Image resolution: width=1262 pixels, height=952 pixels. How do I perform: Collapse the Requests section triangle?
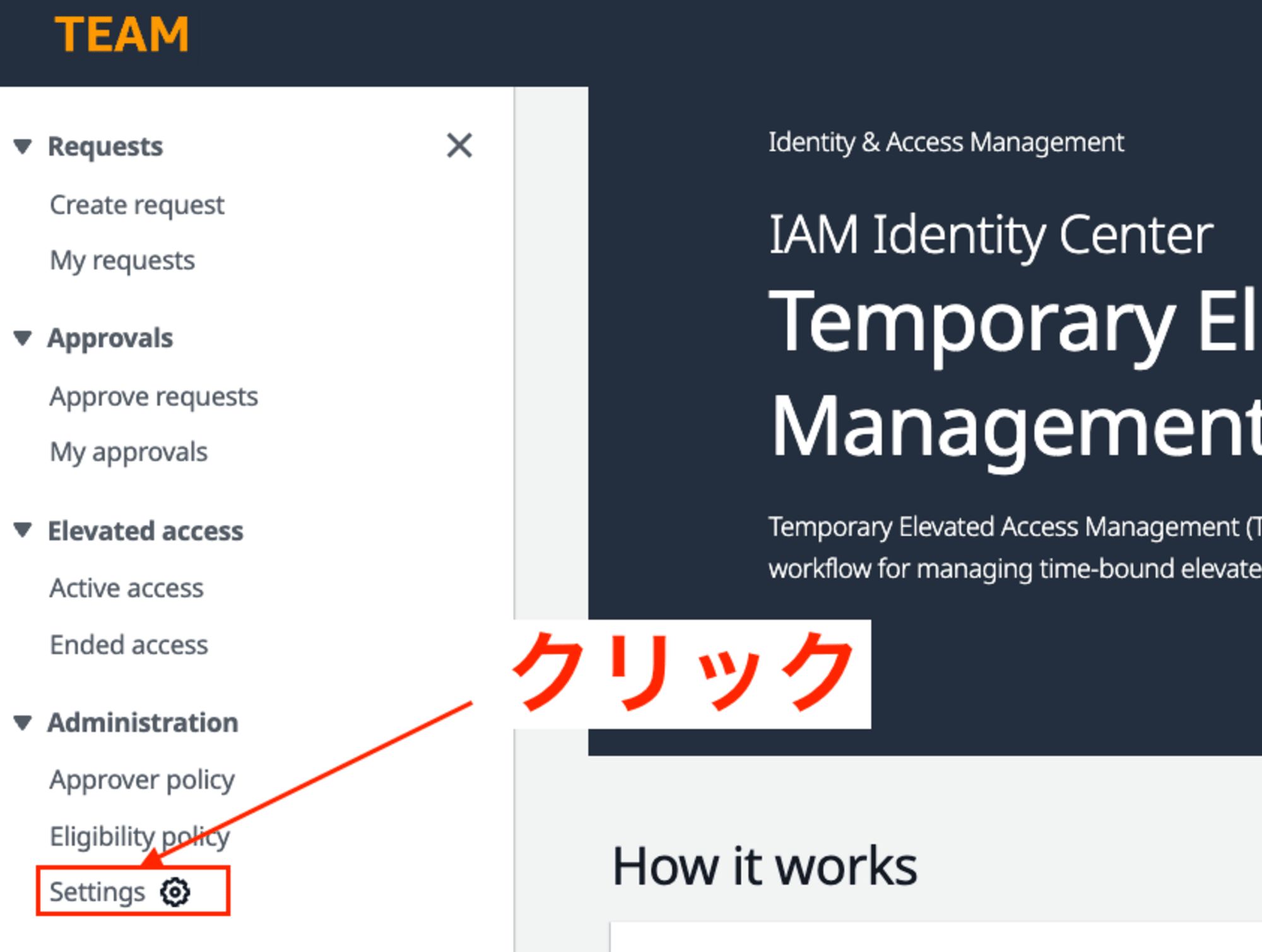(23, 146)
